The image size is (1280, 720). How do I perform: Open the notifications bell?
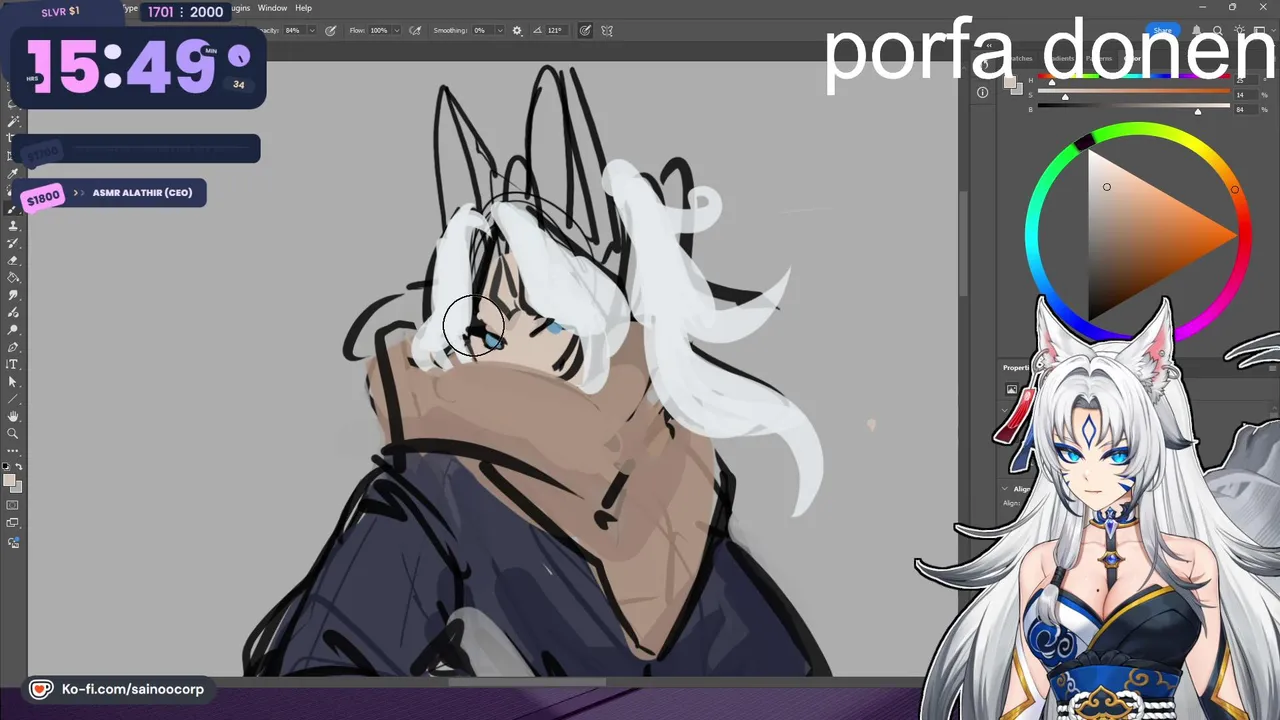(1196, 31)
